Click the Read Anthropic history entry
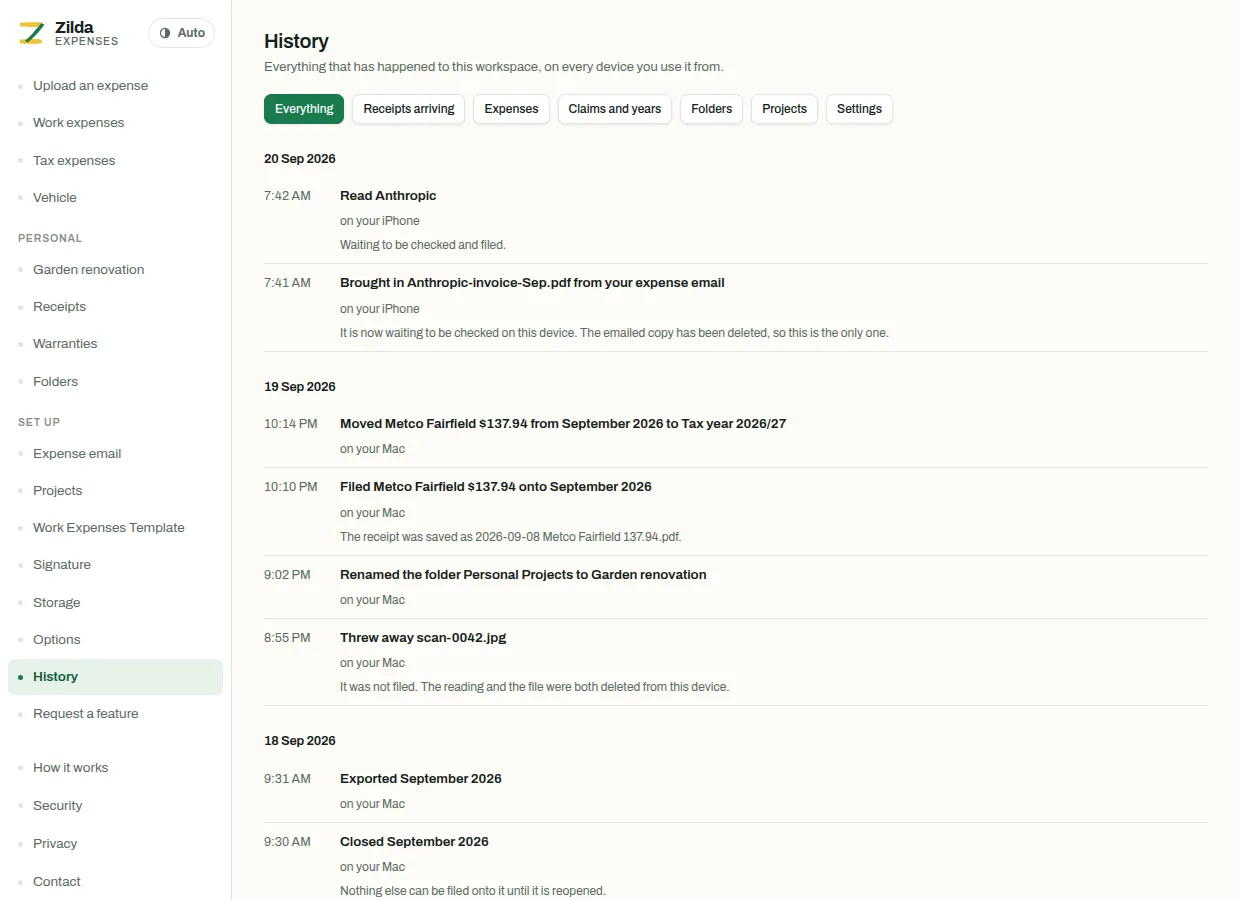Screen dimensions: 1240x900 click(388, 196)
